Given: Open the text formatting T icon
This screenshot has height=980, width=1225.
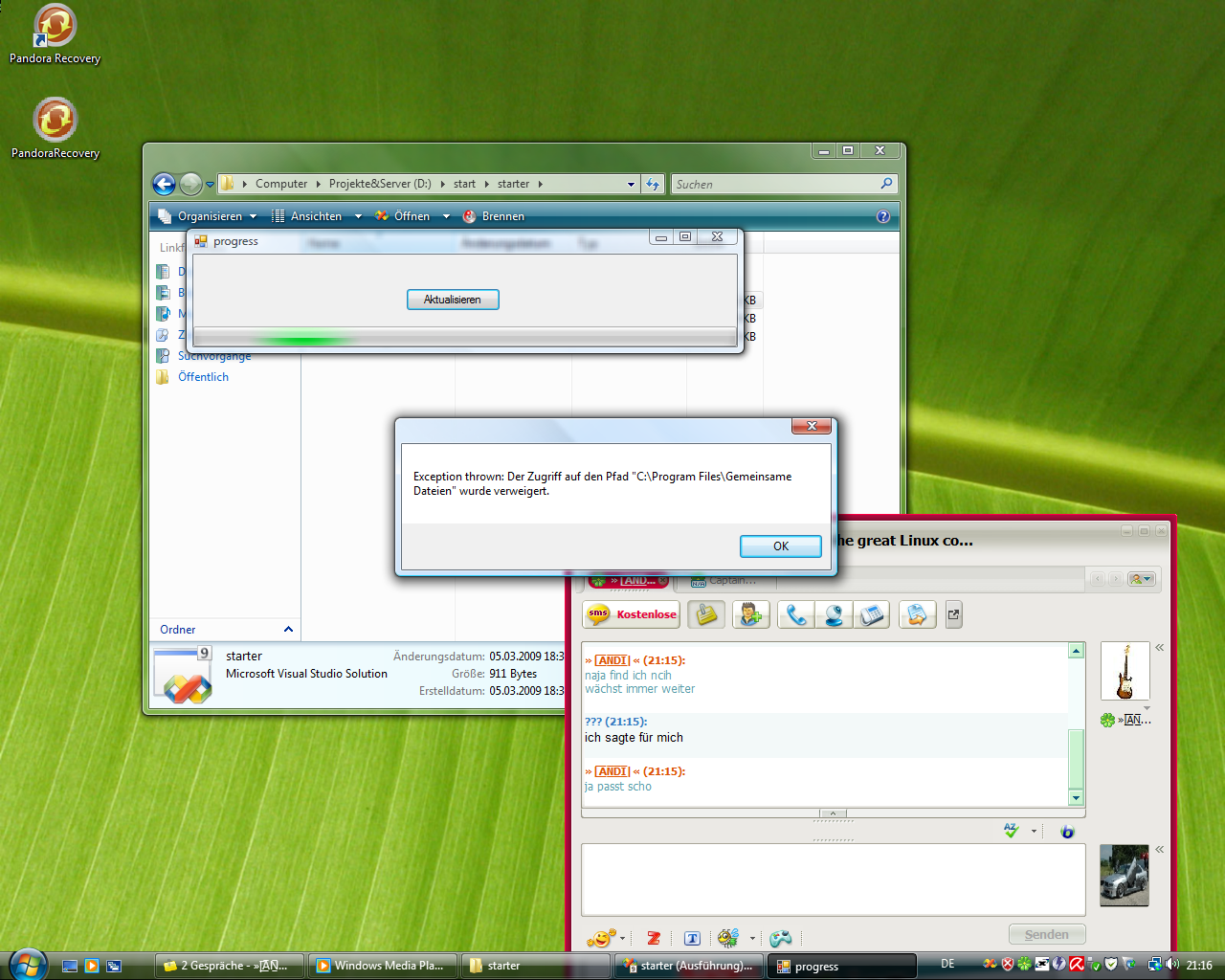Looking at the screenshot, I should point(693,938).
